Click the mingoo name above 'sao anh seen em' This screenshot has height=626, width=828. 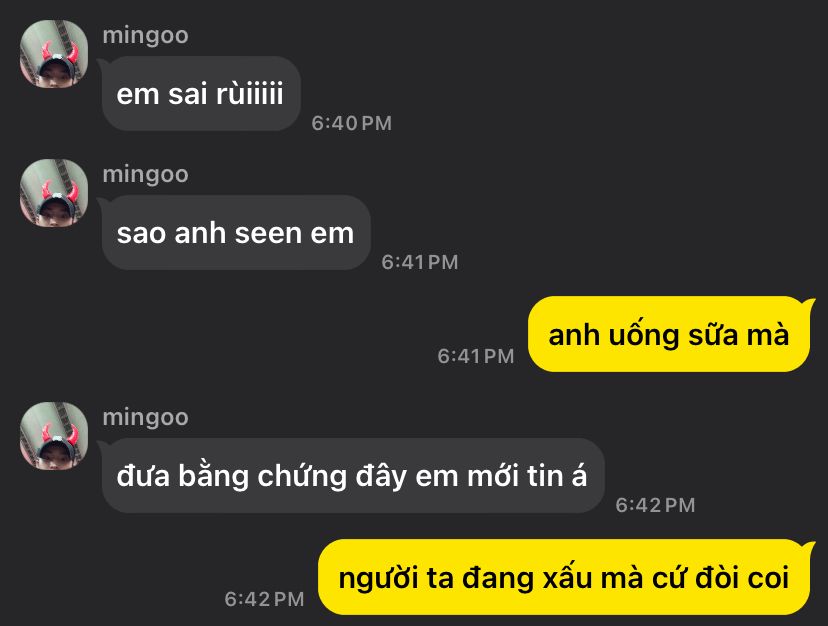click(145, 175)
